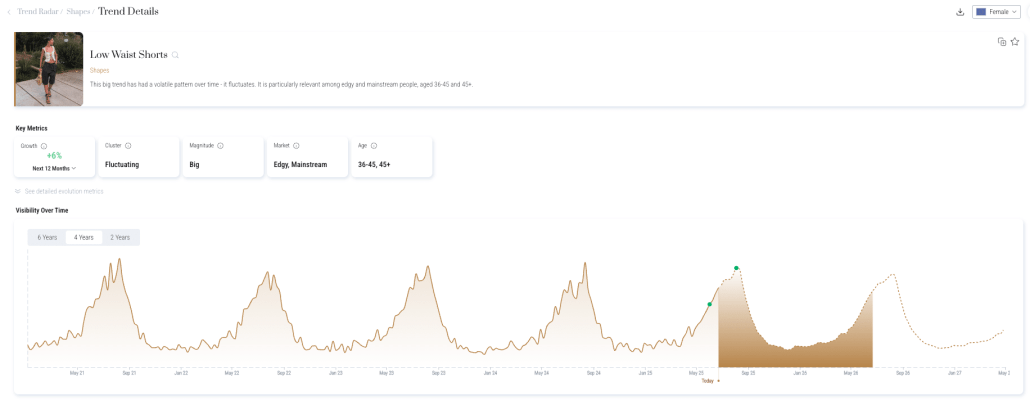The height and width of the screenshot is (405, 1030).
Task: Expand See detailed evolution metrics
Action: (63, 191)
